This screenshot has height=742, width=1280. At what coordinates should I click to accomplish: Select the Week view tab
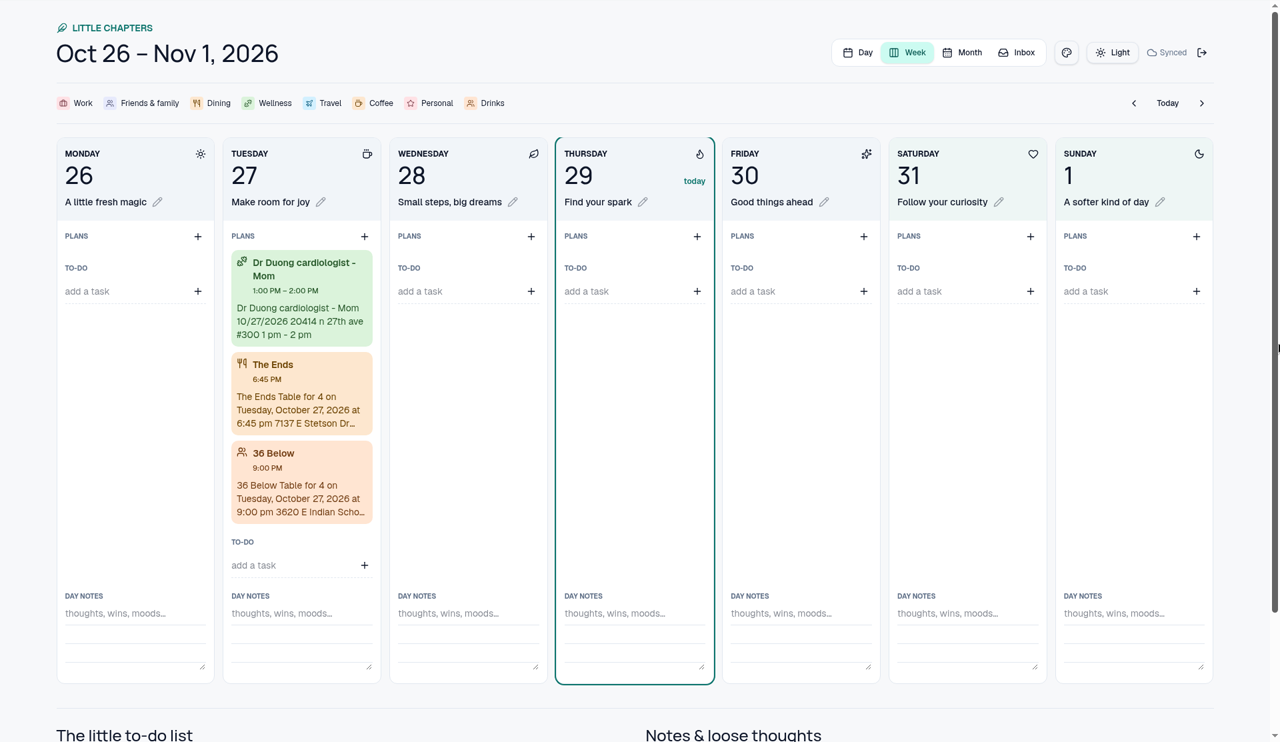pyautogui.click(x=908, y=53)
